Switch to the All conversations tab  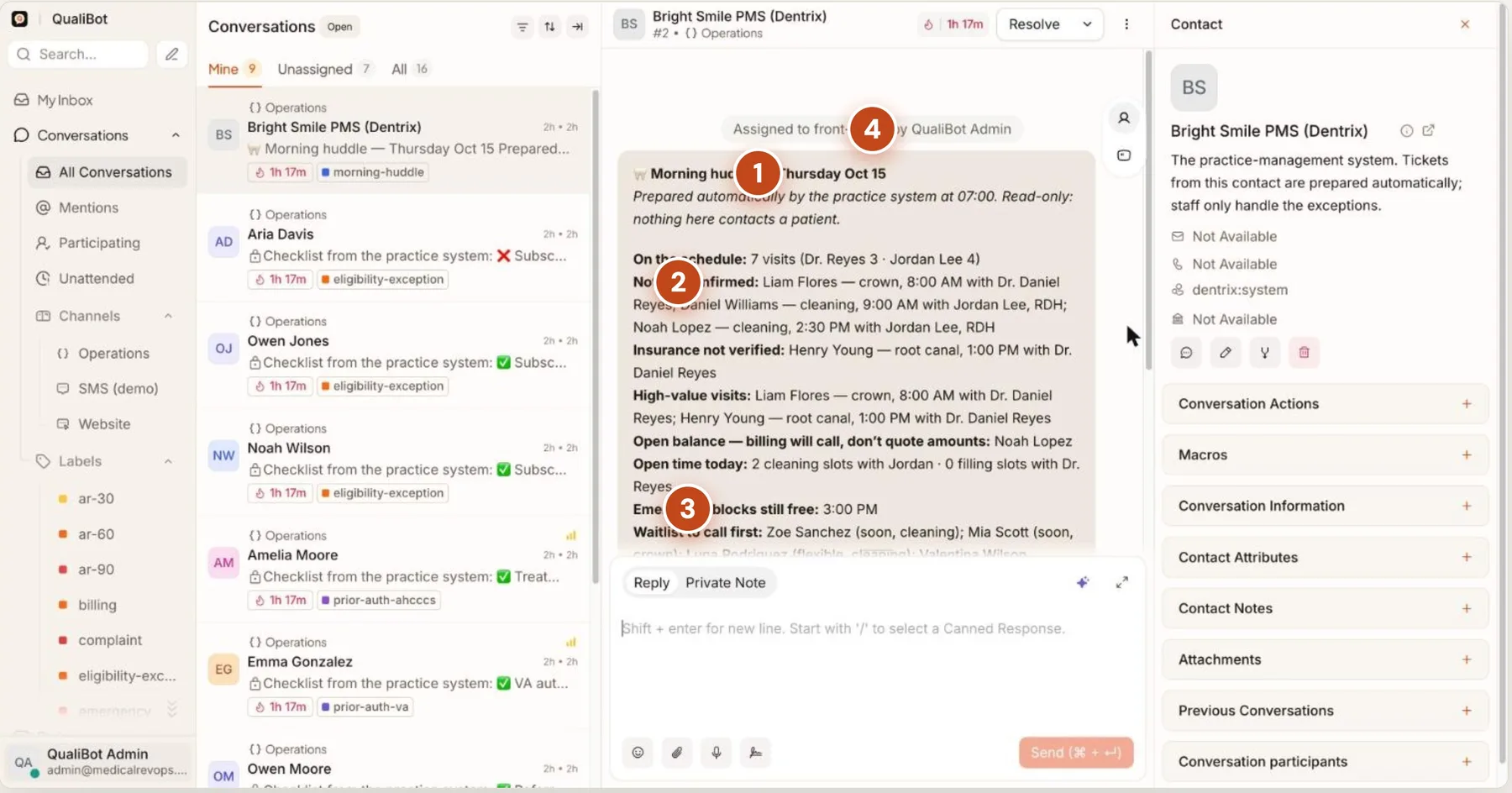410,69
